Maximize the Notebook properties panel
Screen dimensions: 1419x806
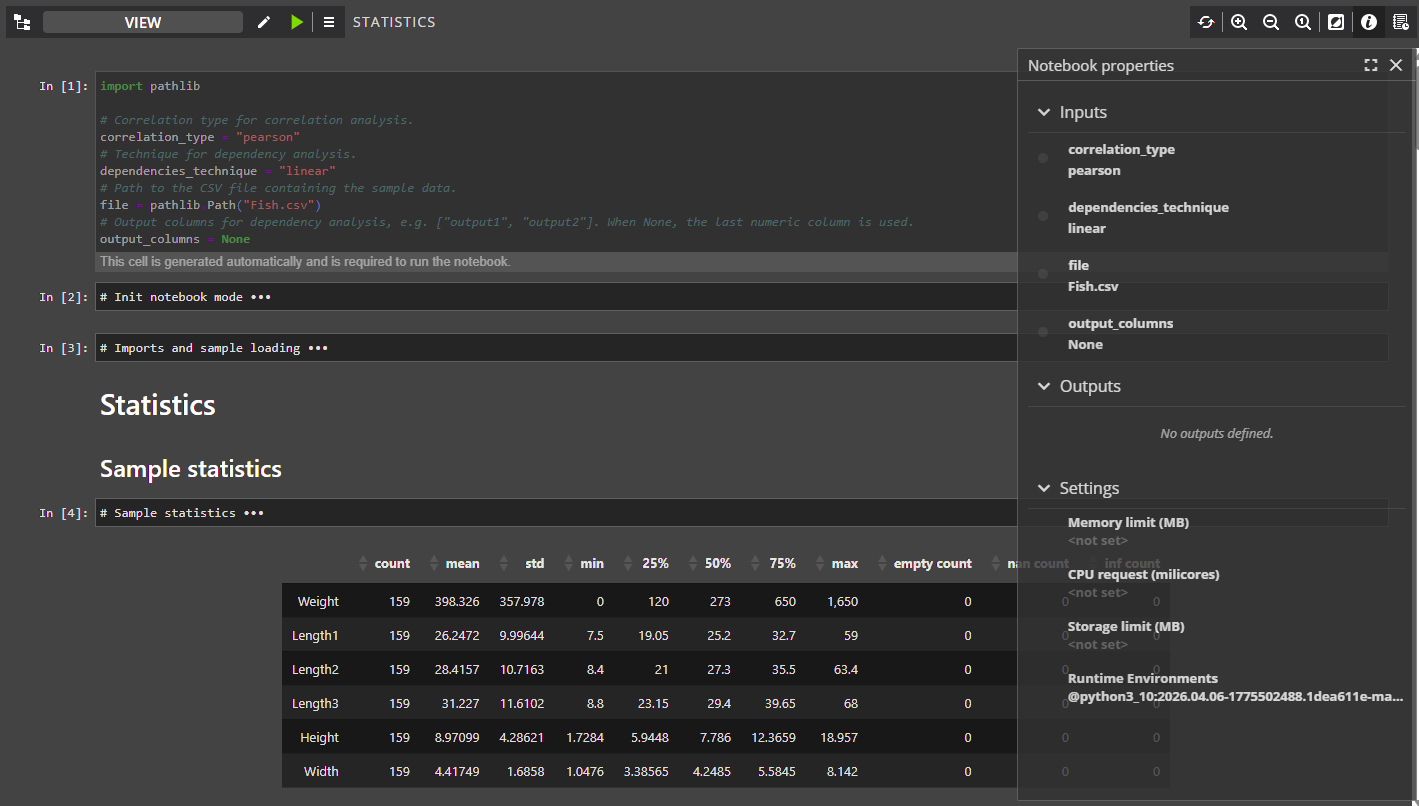point(1371,65)
